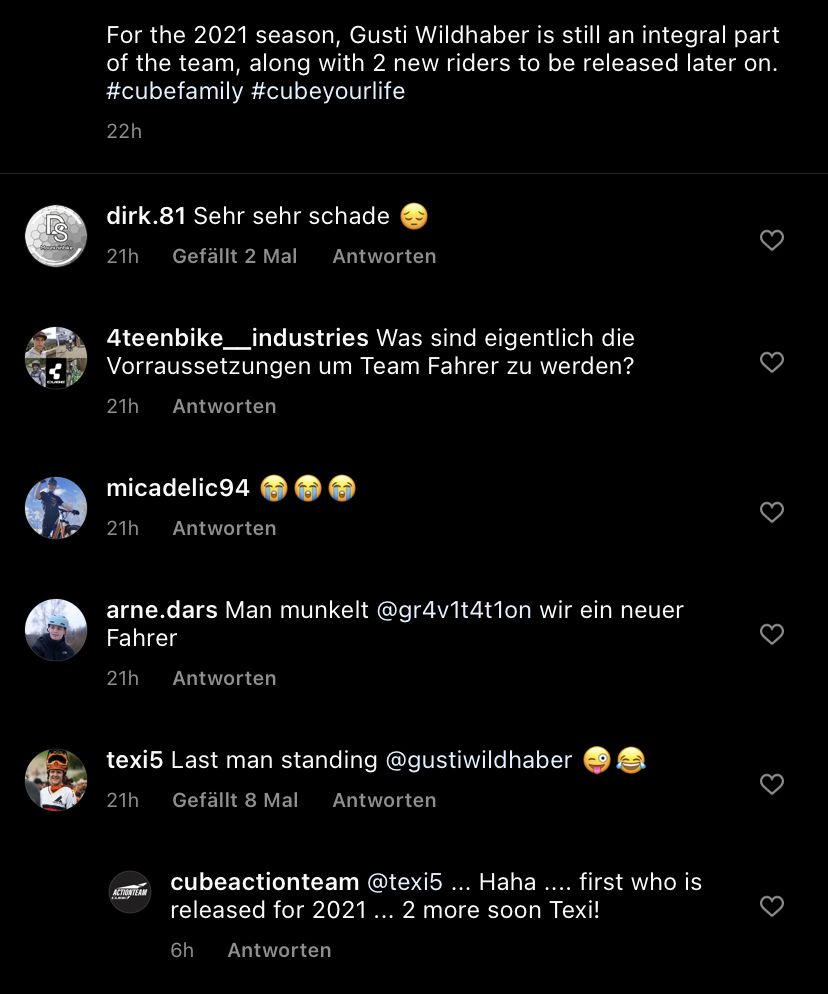
Task: Tap Antworten under cubeactionteam's reply
Action: click(279, 950)
